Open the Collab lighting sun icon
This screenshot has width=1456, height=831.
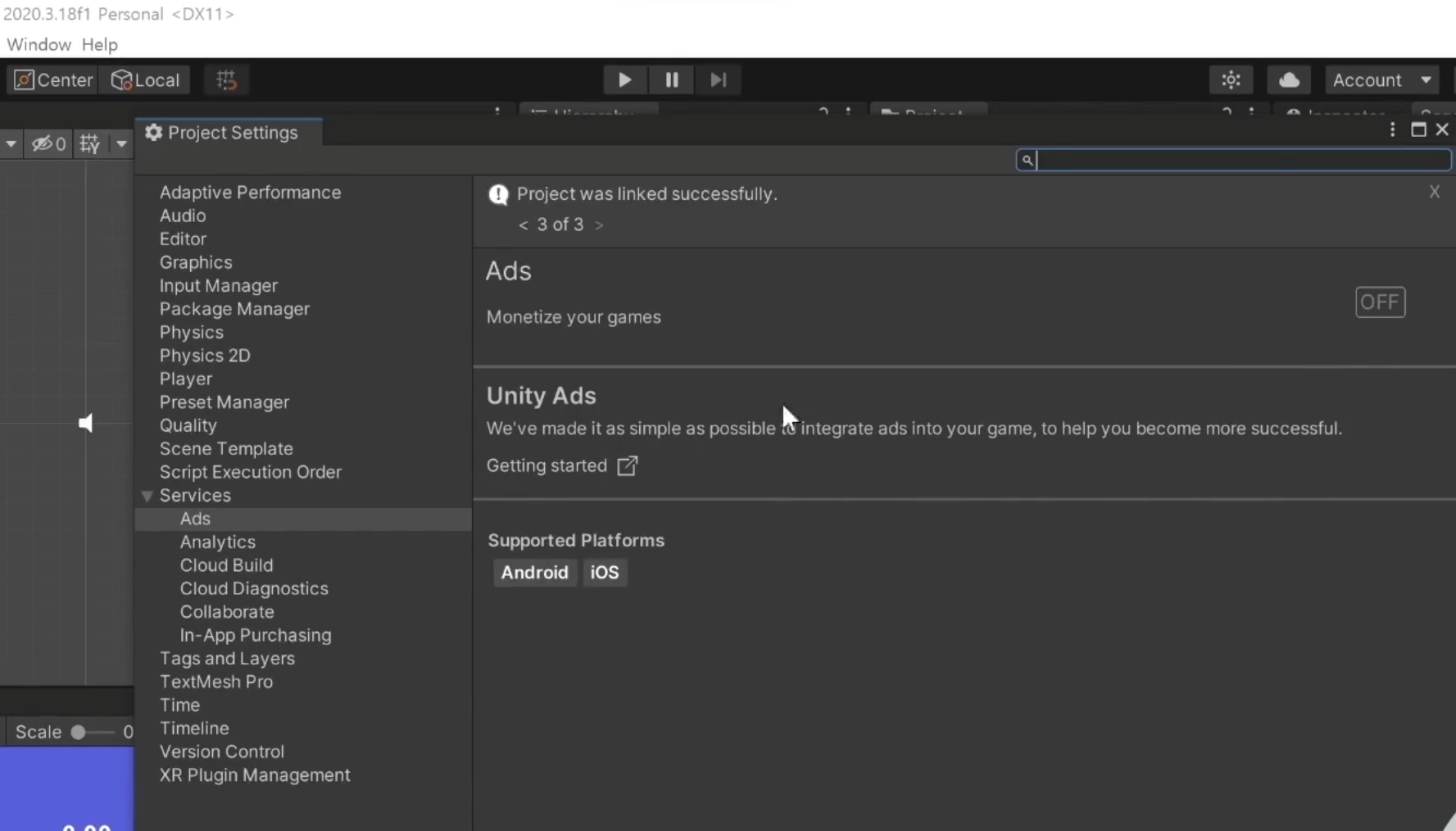point(1231,79)
